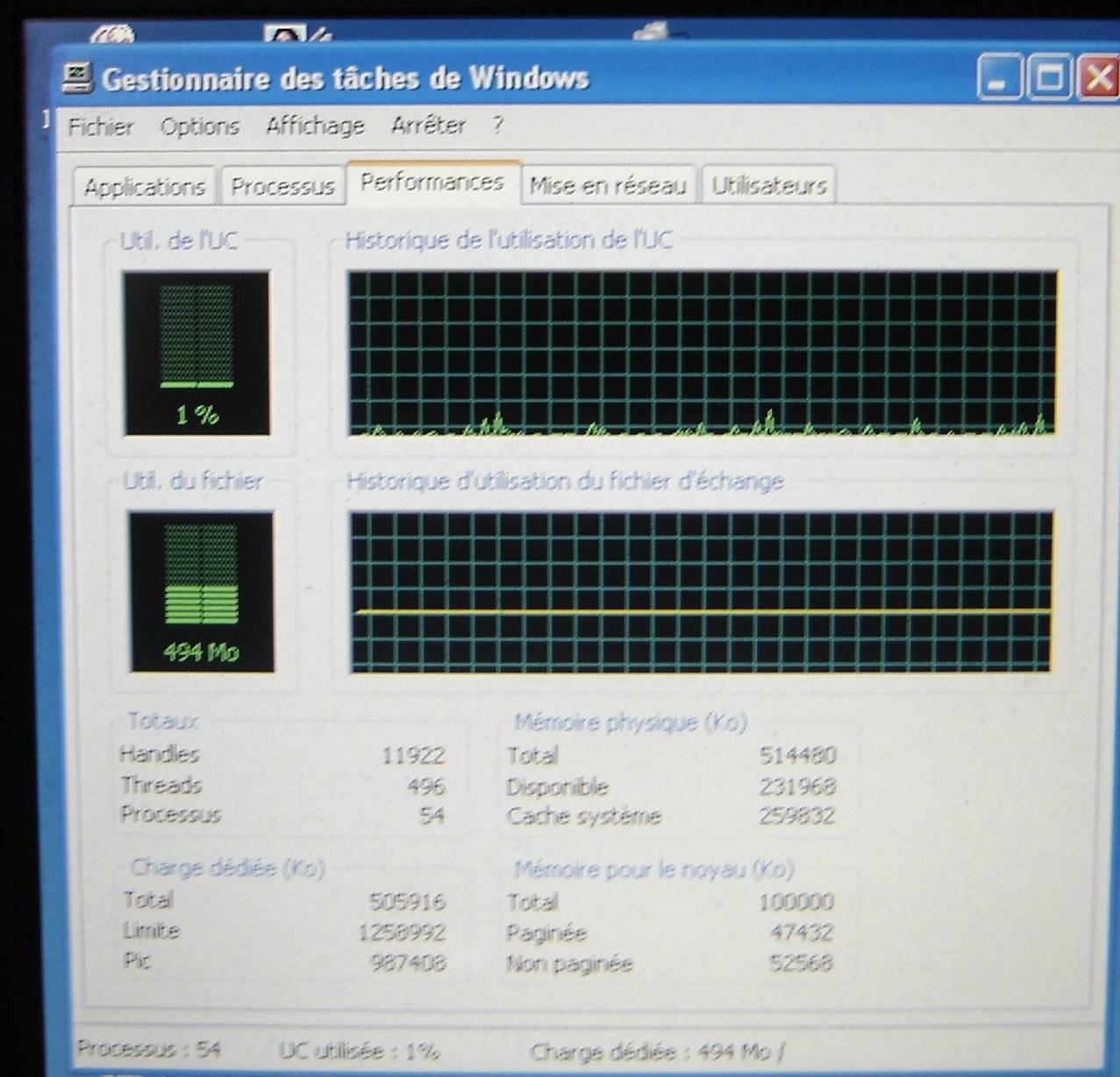Click the CPU usage 1 % gauge
The width and height of the screenshot is (1120, 1077).
[x=196, y=353]
